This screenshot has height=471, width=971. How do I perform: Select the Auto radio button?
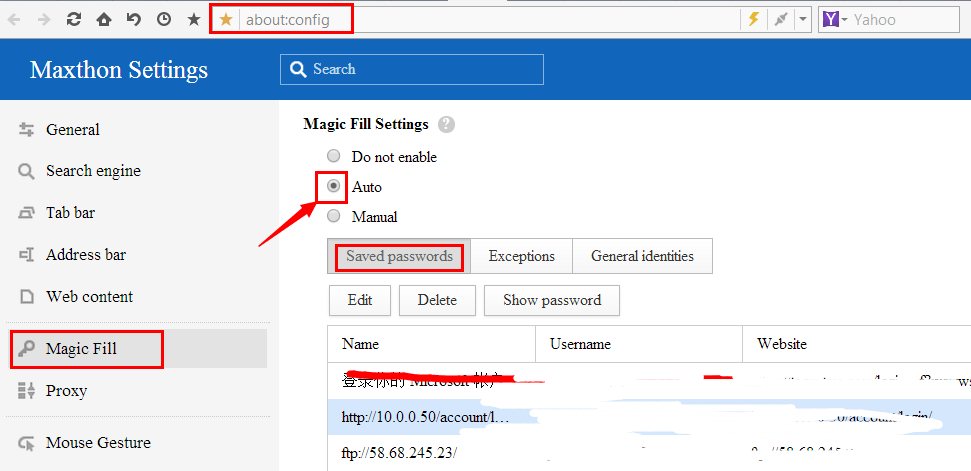[x=334, y=186]
